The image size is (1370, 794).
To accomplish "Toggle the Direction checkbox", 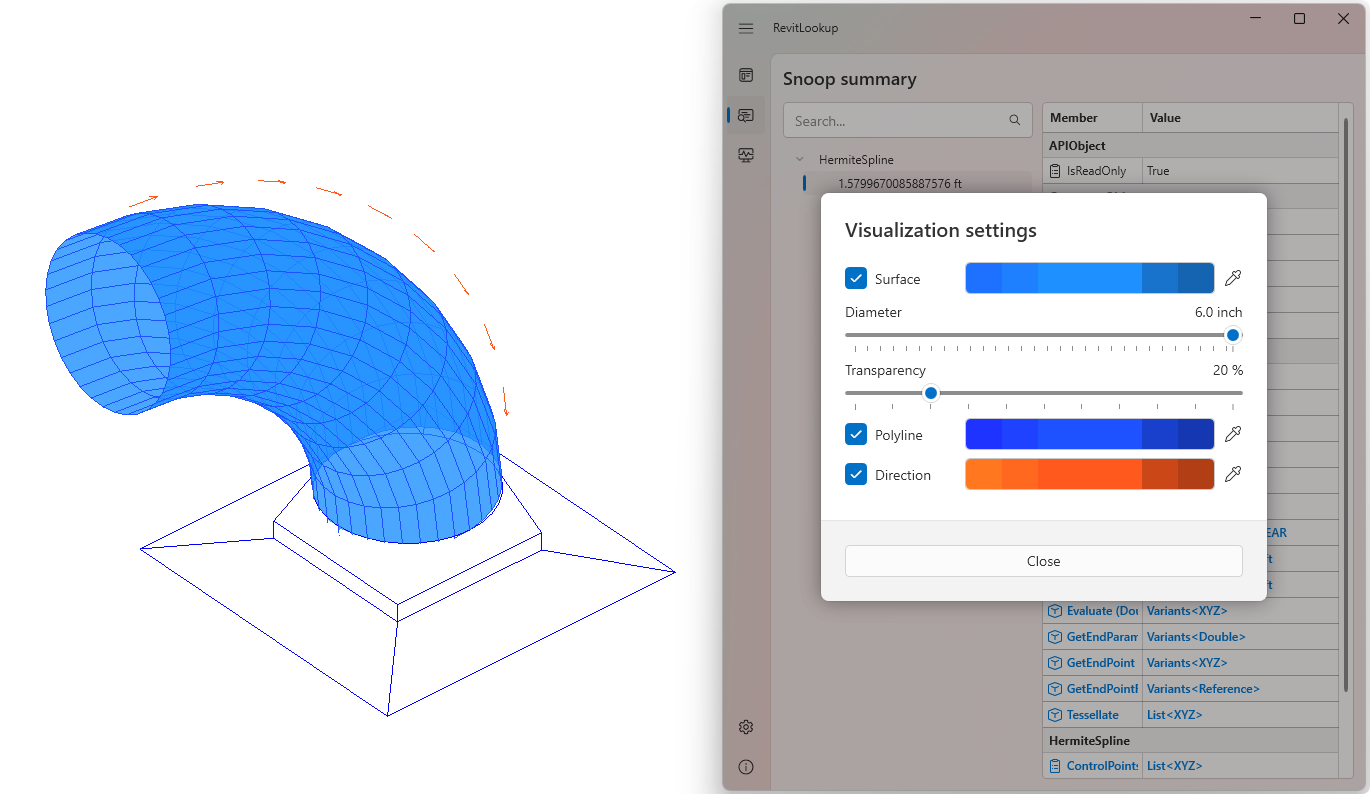I will [856, 474].
